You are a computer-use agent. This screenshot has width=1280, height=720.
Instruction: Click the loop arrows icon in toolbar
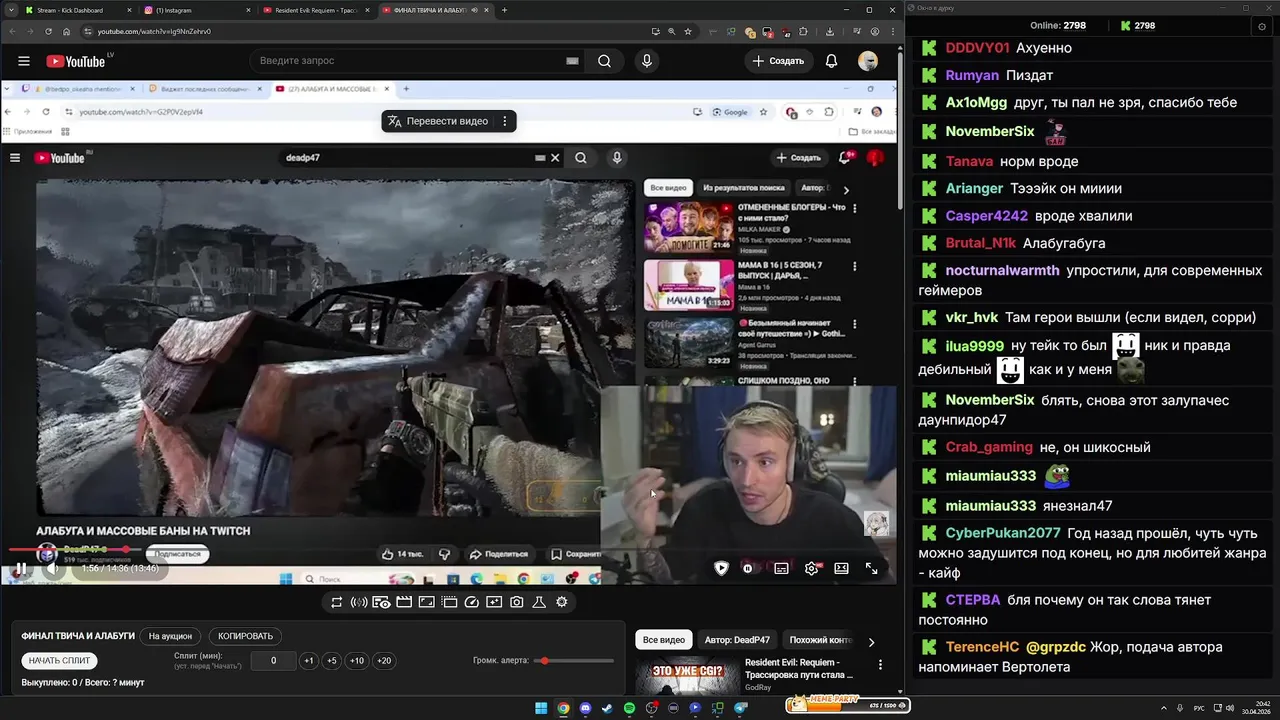click(337, 602)
